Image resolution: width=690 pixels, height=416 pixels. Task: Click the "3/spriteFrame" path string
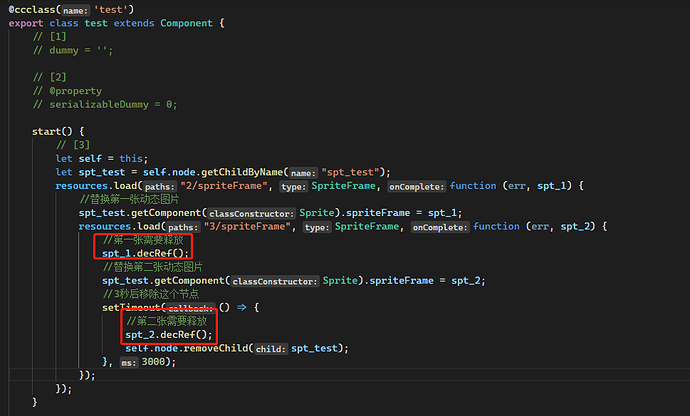(x=247, y=226)
